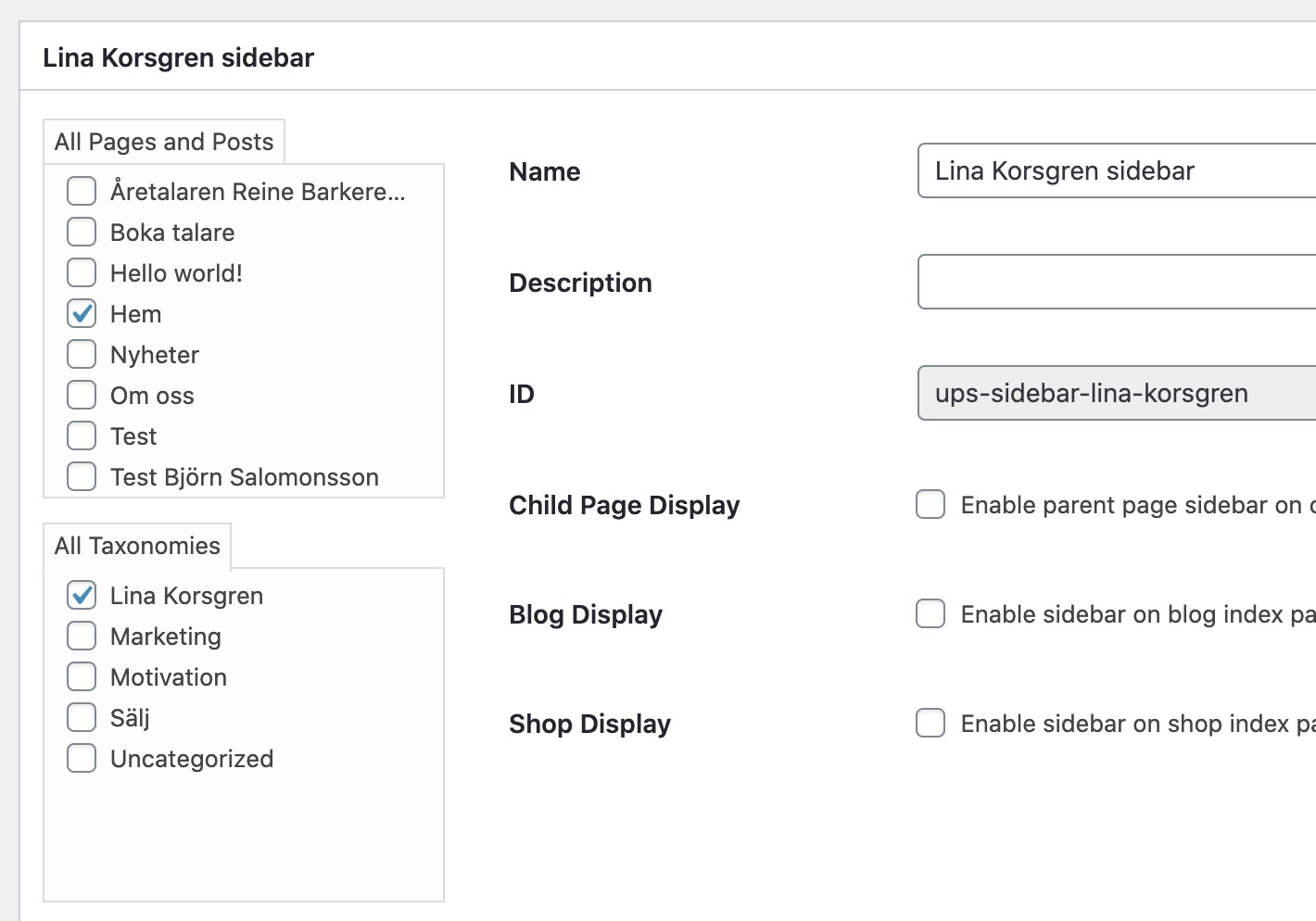Enable sidebar on blog index page

coord(930,613)
